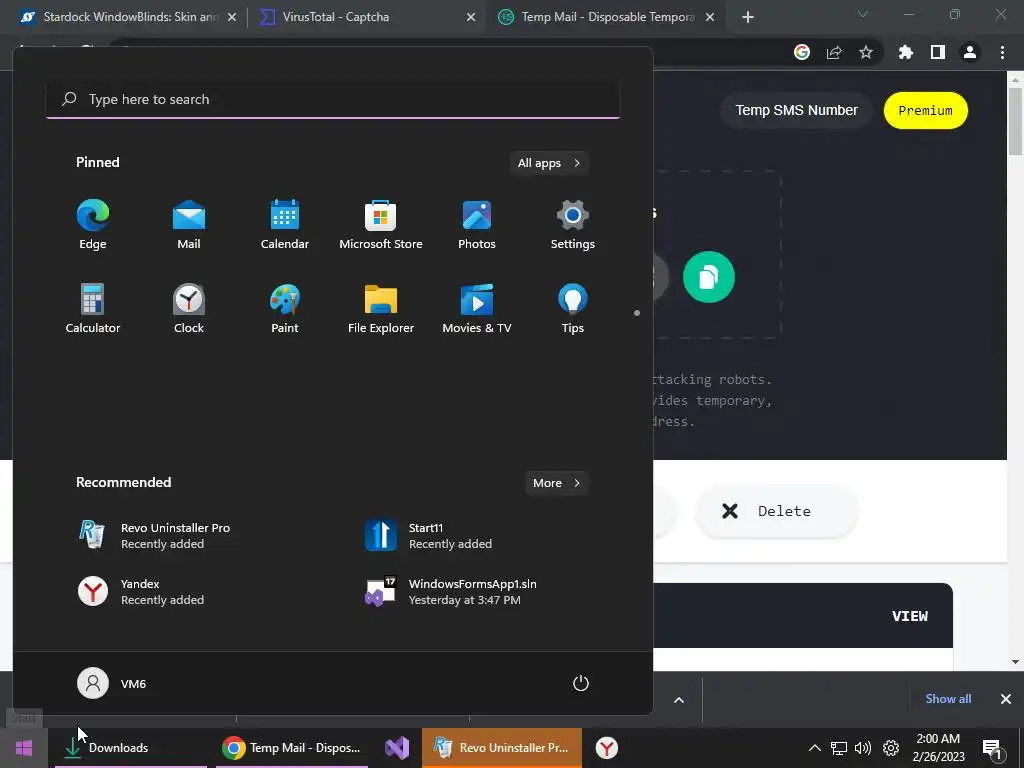Click the gear icon in system tray
This screenshot has width=1024, height=768.
pos(891,748)
